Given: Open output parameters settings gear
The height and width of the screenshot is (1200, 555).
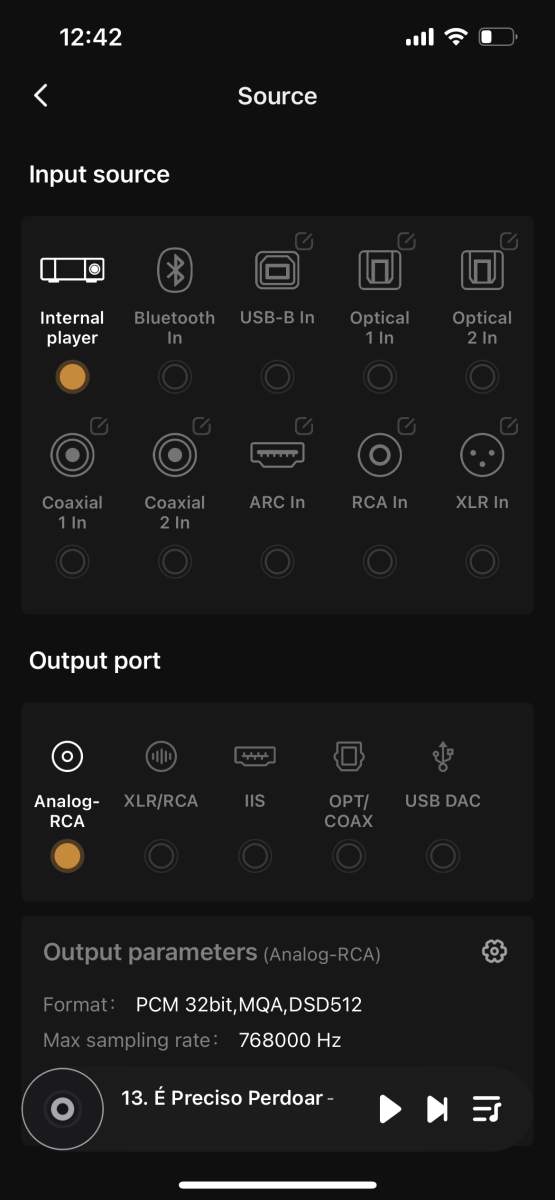Looking at the screenshot, I should [494, 951].
